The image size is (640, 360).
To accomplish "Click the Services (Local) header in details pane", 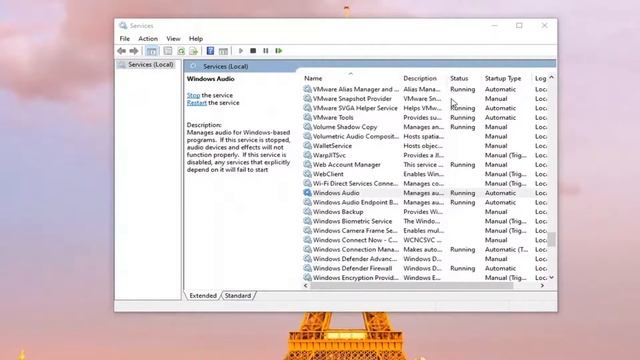I will coord(226,67).
